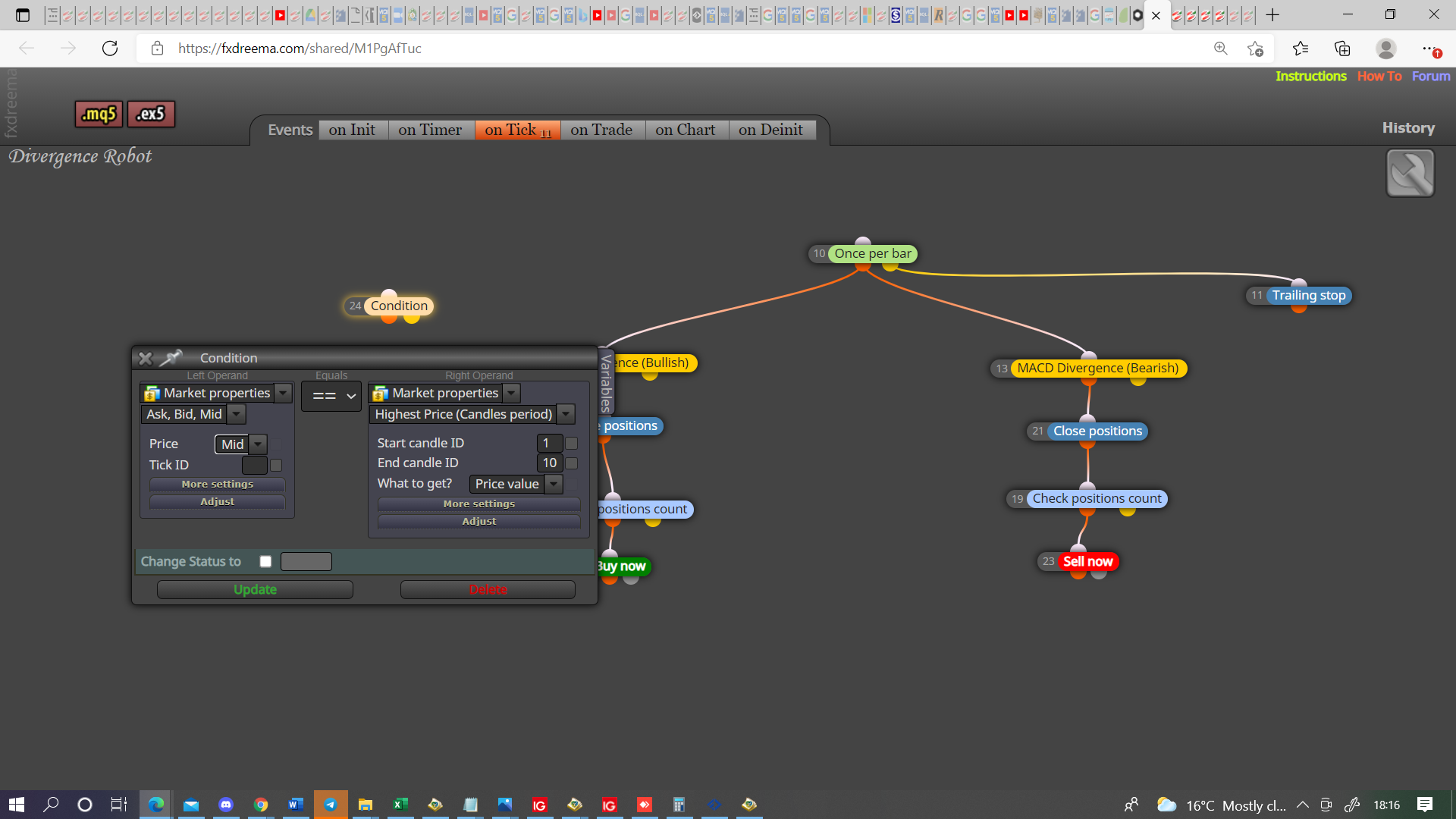This screenshot has height=819, width=1456.
Task: Open the Windows notification center
Action: pos(1425,805)
